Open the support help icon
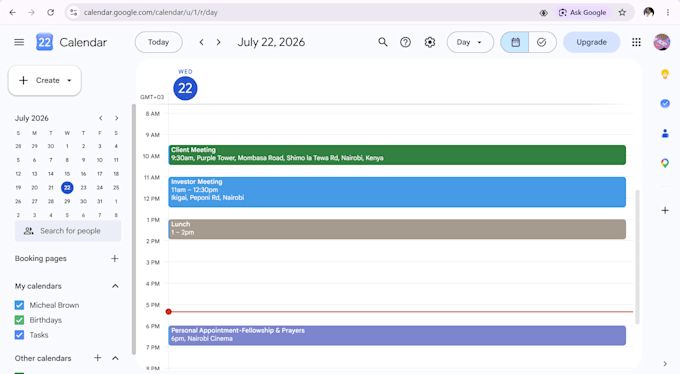 (405, 42)
